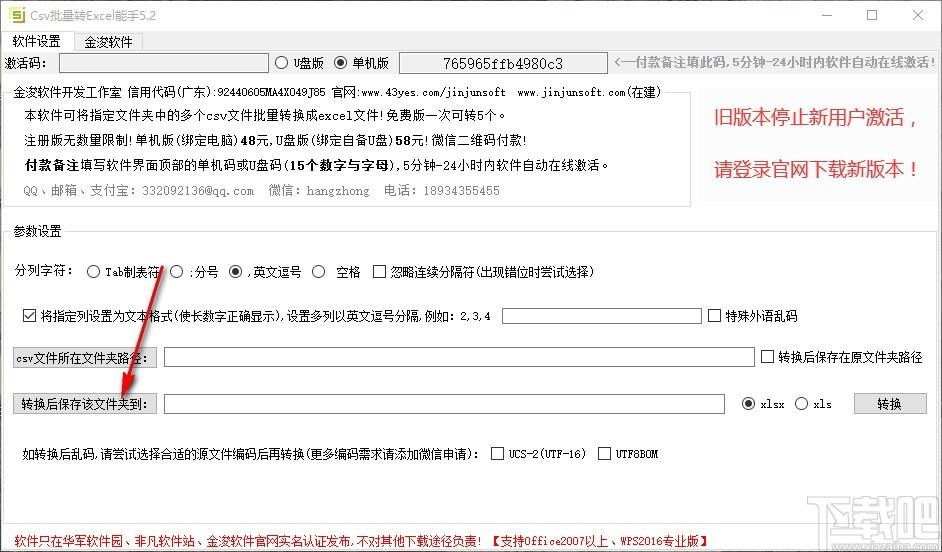Select the U盘版 radio option

click(299, 62)
